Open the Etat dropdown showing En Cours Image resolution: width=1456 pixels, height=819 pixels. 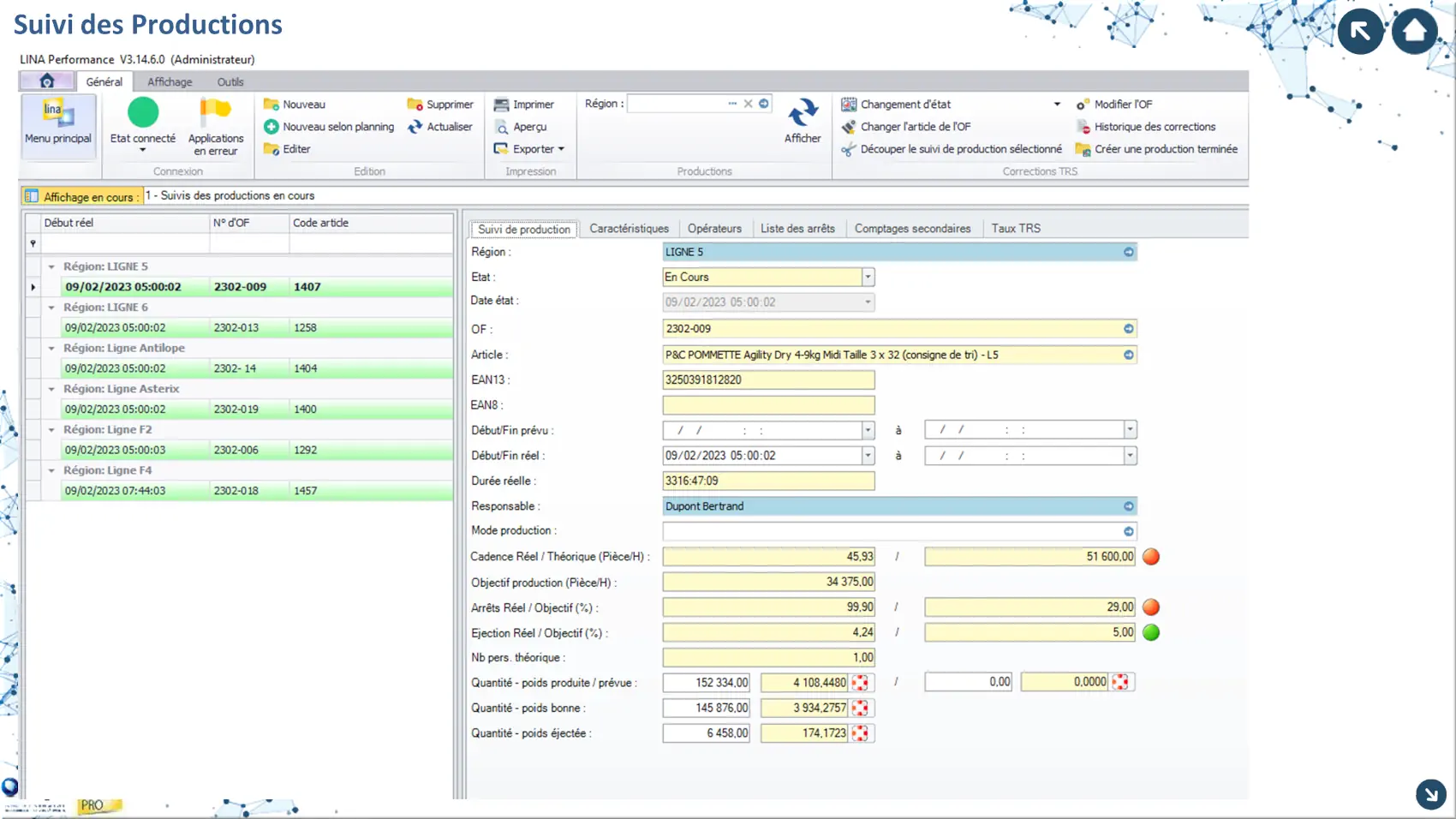(x=868, y=278)
